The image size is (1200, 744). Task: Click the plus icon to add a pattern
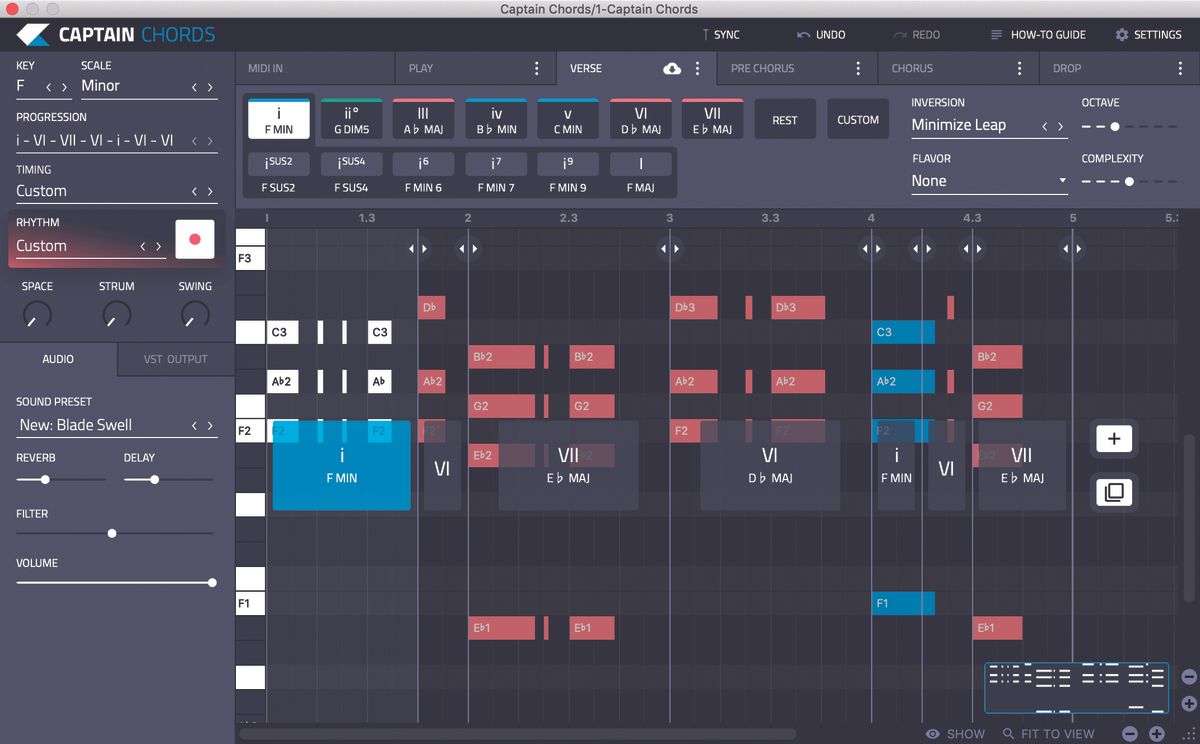(x=1113, y=438)
